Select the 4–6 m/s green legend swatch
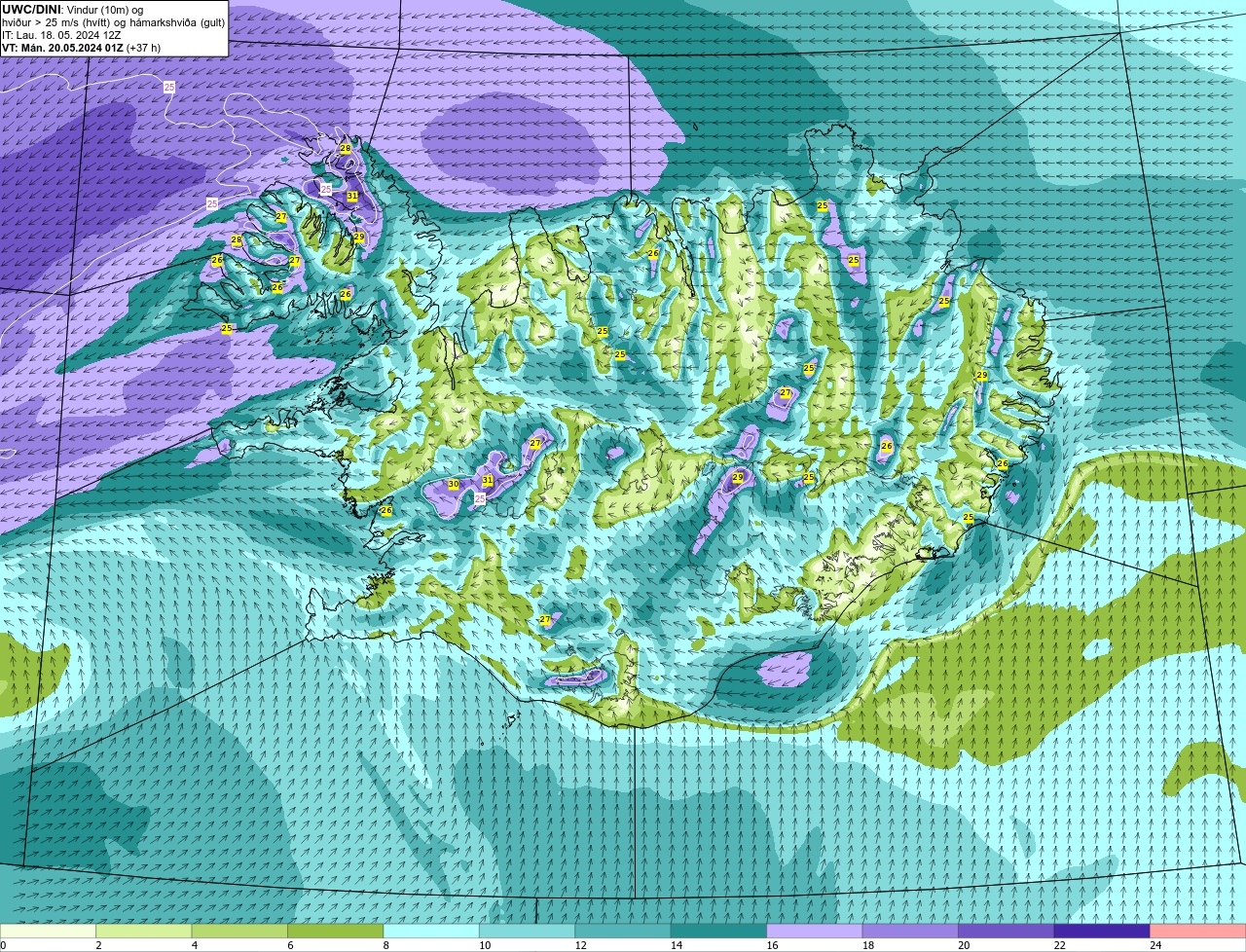Viewport: 1246px width, 952px height. (x=239, y=931)
